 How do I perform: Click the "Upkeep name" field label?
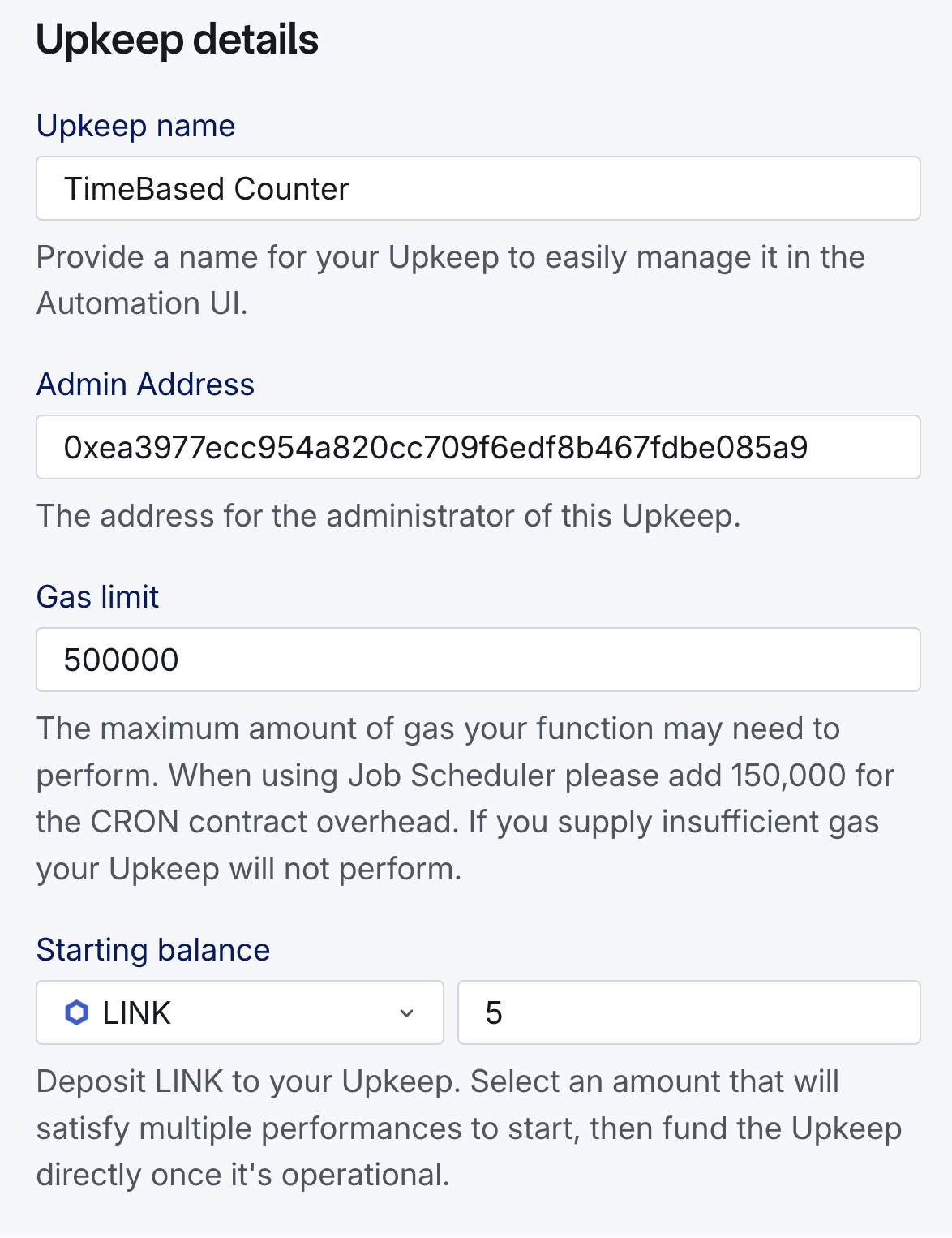coord(136,126)
